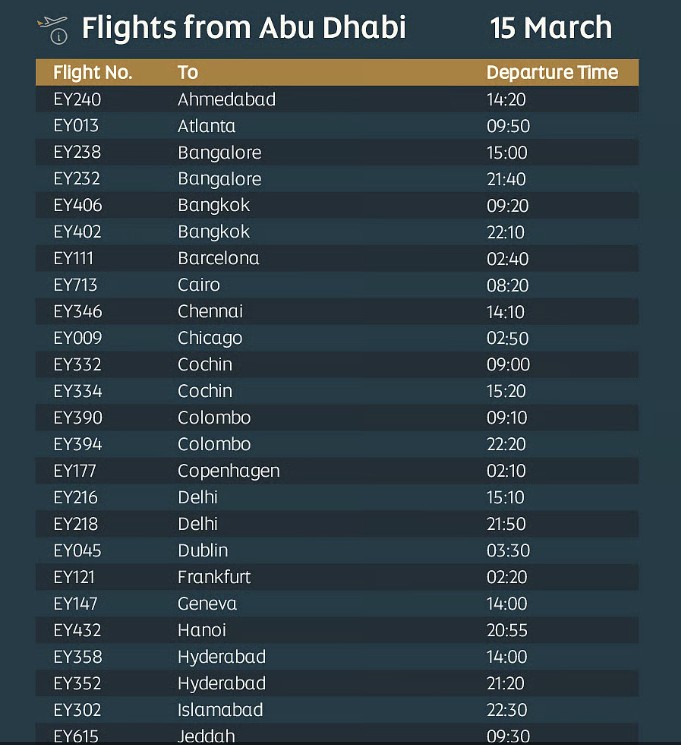Select the Flight No. column header
Image resolution: width=681 pixels, height=745 pixels.
93,73
